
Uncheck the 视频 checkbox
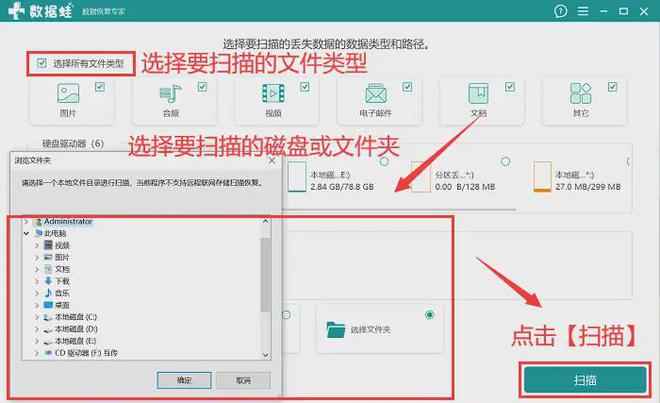click(x=305, y=87)
